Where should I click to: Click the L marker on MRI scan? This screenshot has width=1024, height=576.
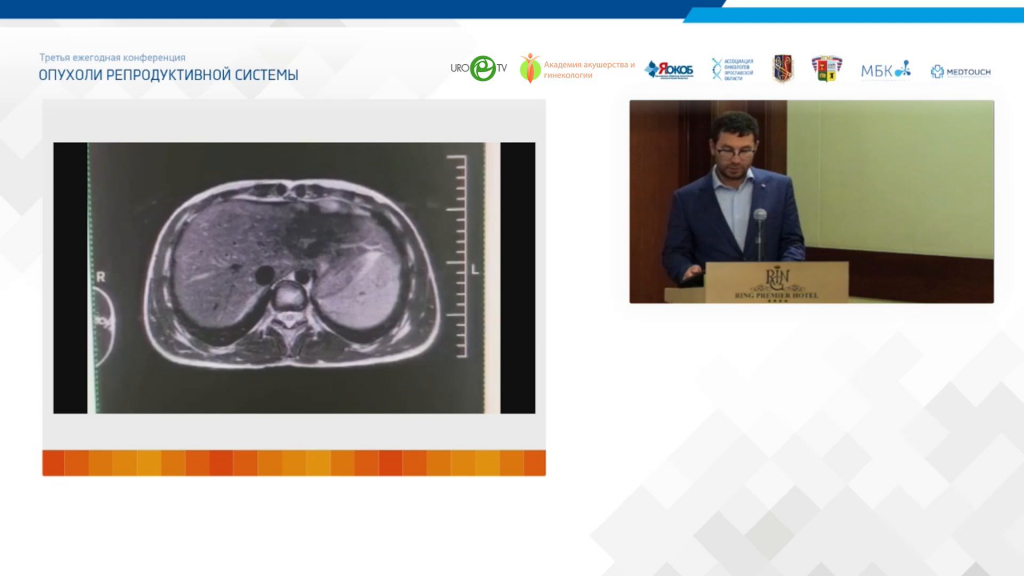pyautogui.click(x=475, y=269)
